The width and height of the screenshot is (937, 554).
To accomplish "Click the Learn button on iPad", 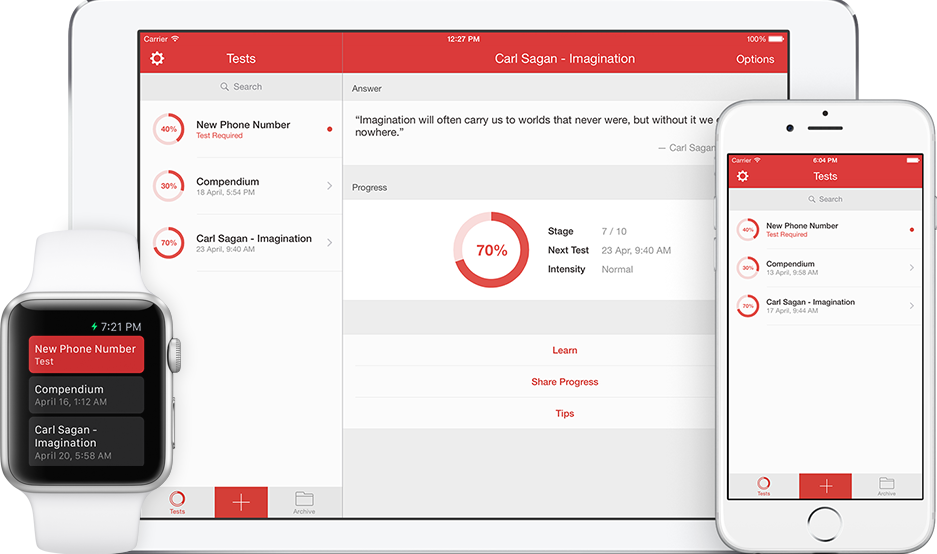I will click(565, 350).
